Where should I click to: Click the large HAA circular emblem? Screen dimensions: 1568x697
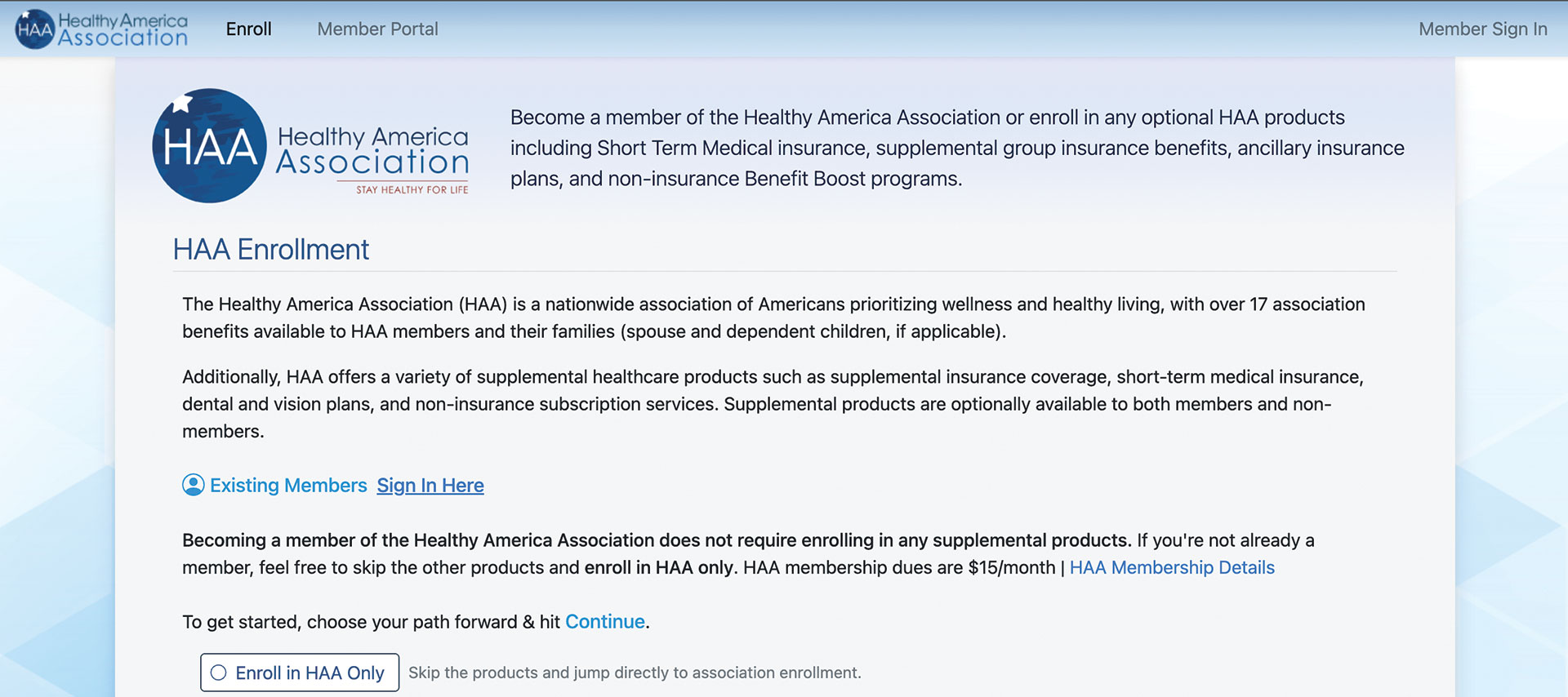(x=210, y=146)
